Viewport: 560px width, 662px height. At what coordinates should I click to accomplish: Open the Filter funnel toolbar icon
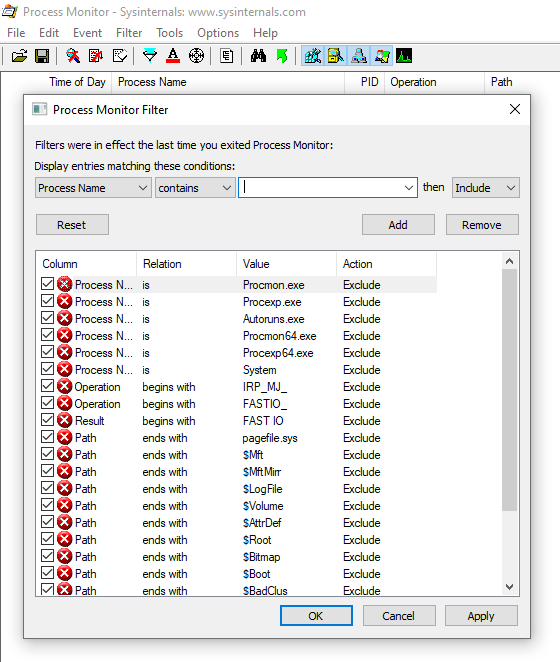coord(150,56)
